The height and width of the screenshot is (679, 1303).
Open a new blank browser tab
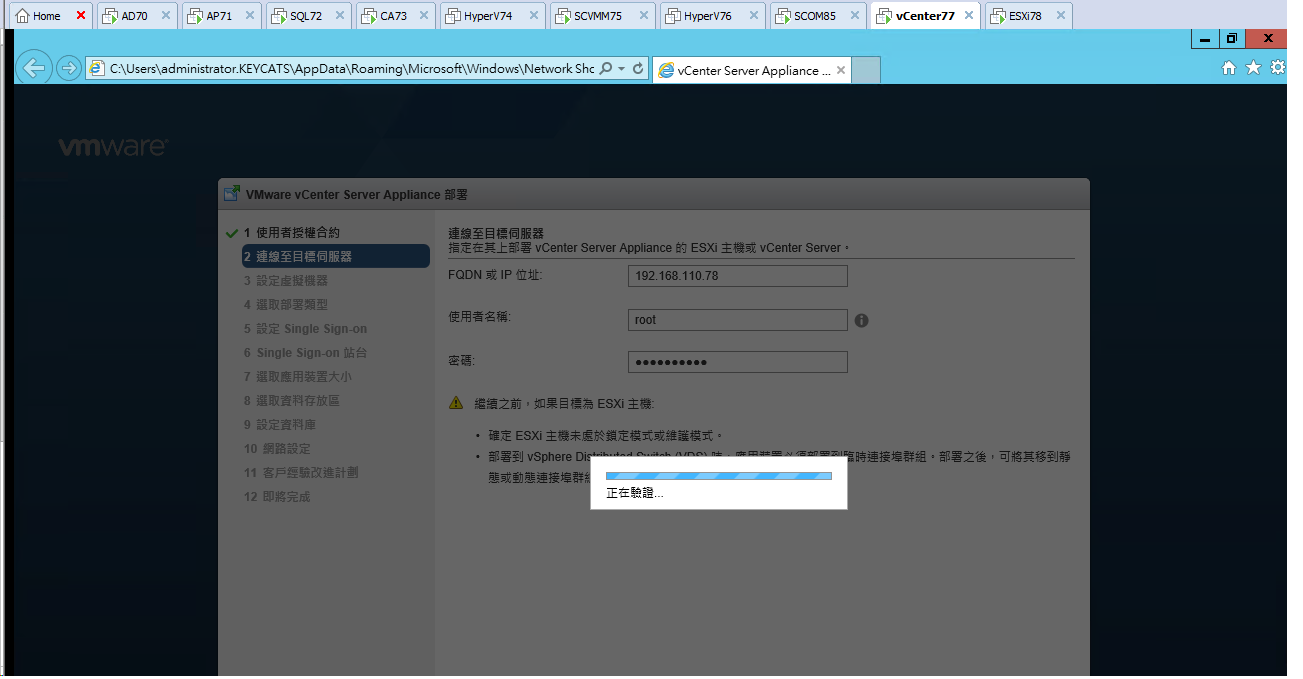[866, 71]
